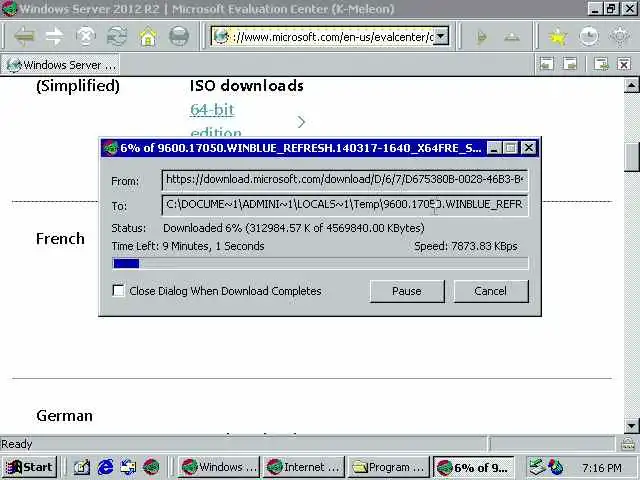Click the Speed: 7873.83 KBps text

(466, 246)
